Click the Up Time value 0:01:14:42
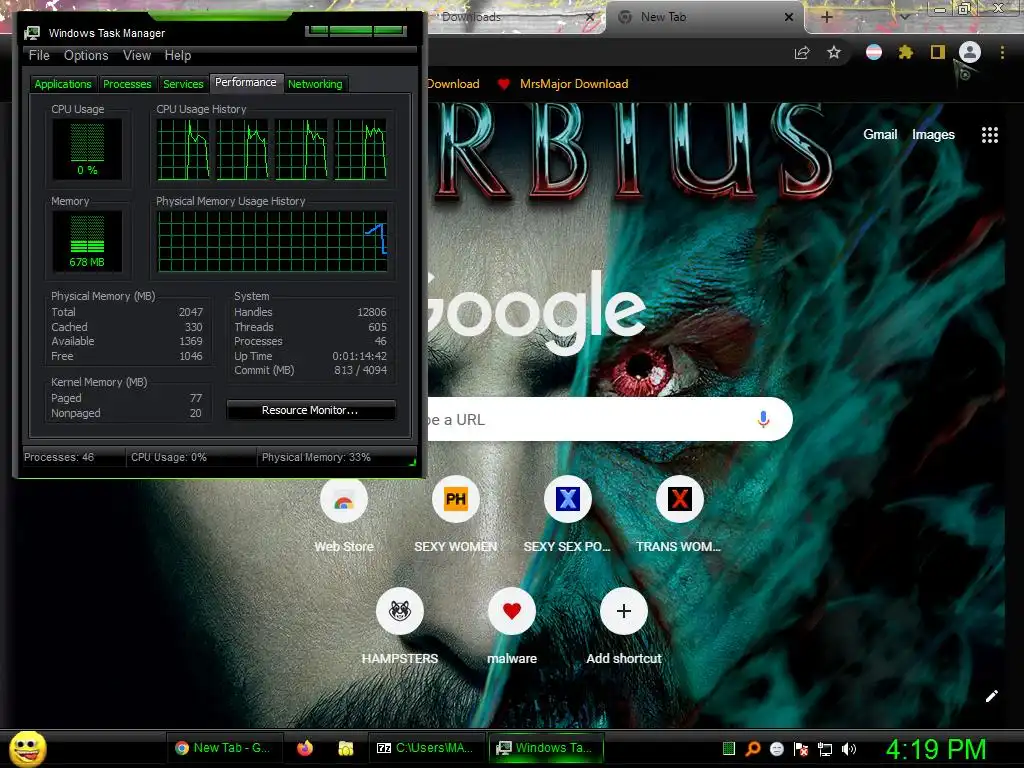This screenshot has width=1024, height=768. pyautogui.click(x=359, y=356)
